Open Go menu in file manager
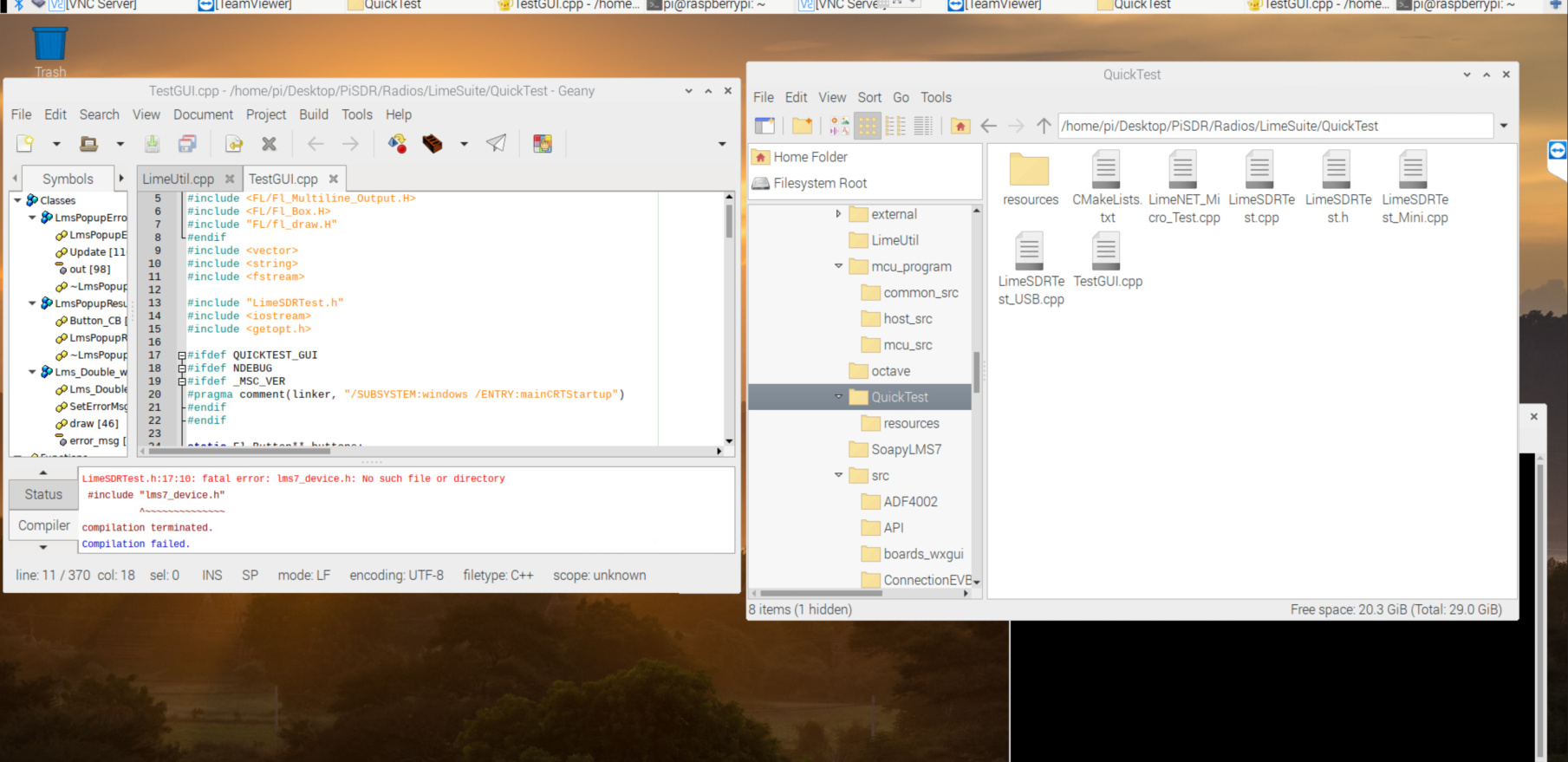The height and width of the screenshot is (762, 1568). [x=901, y=97]
